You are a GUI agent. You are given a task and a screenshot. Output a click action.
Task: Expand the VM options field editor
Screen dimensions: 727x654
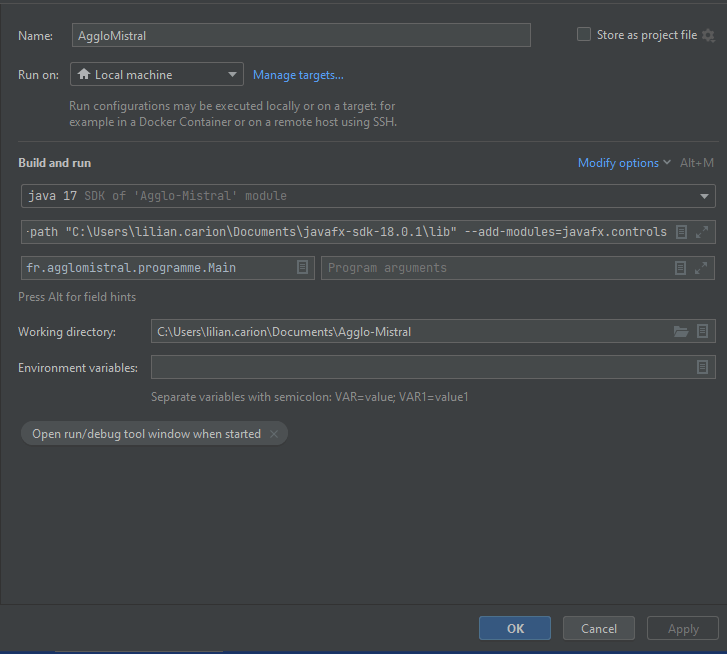coord(702,232)
